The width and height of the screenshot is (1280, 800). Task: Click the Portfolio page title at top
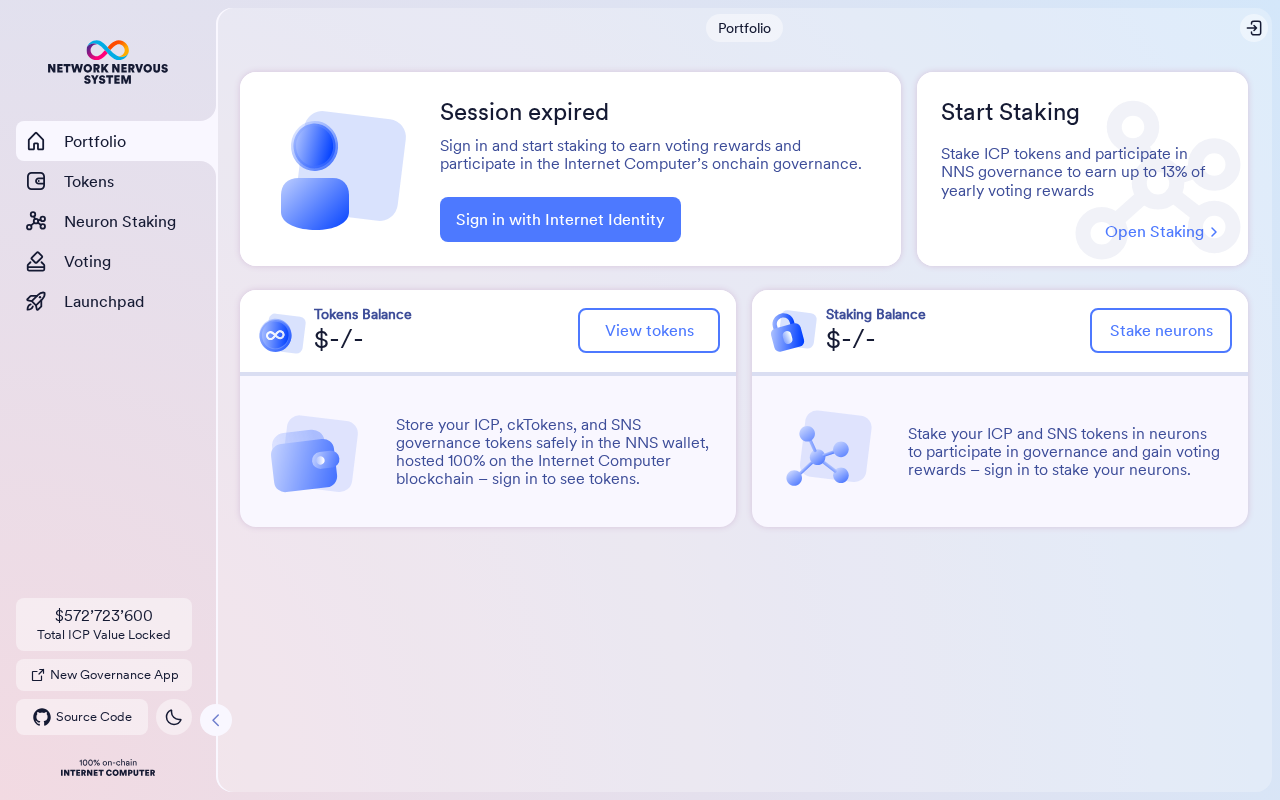tap(744, 28)
